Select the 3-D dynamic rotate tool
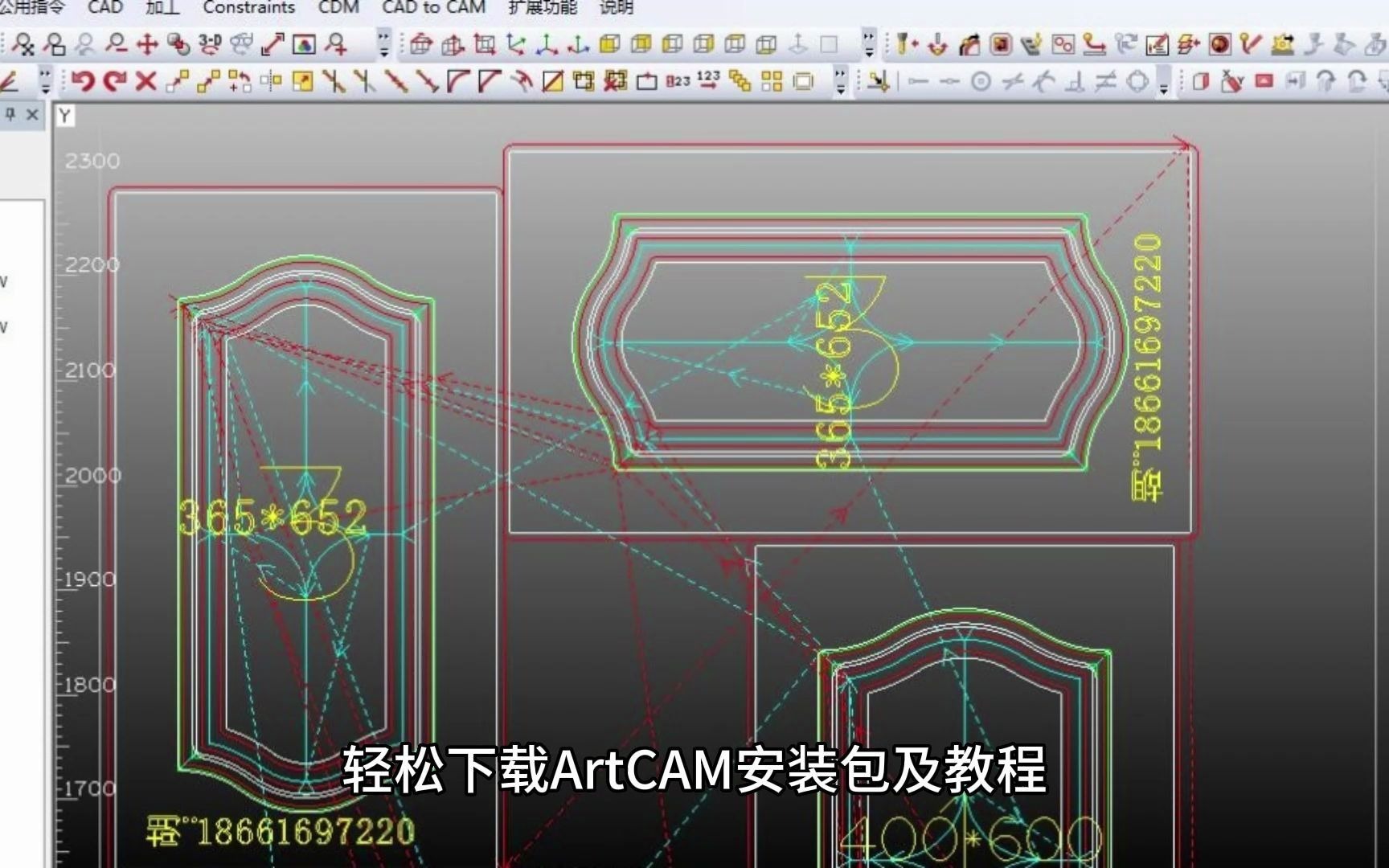 209,44
